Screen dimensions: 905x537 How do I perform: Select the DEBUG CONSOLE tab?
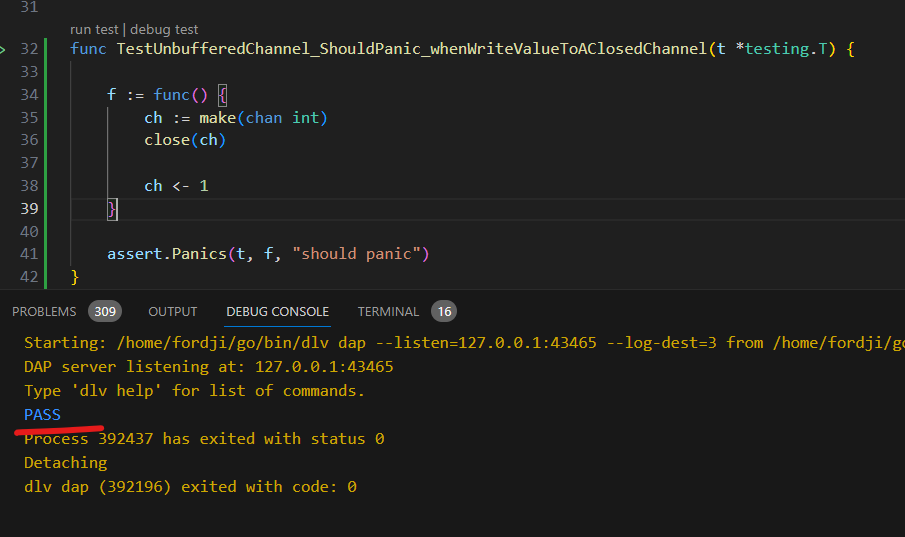click(277, 311)
